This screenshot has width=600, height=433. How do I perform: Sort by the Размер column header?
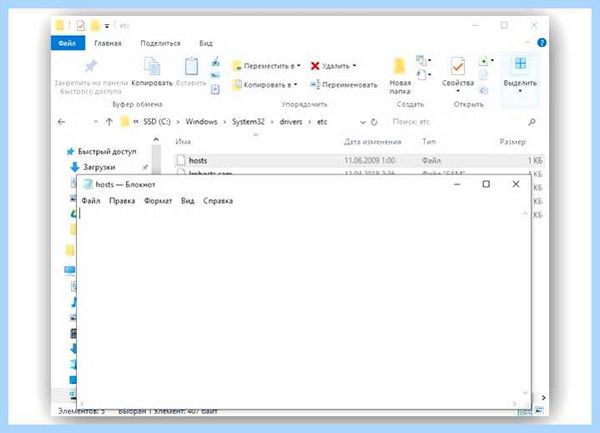tap(513, 142)
